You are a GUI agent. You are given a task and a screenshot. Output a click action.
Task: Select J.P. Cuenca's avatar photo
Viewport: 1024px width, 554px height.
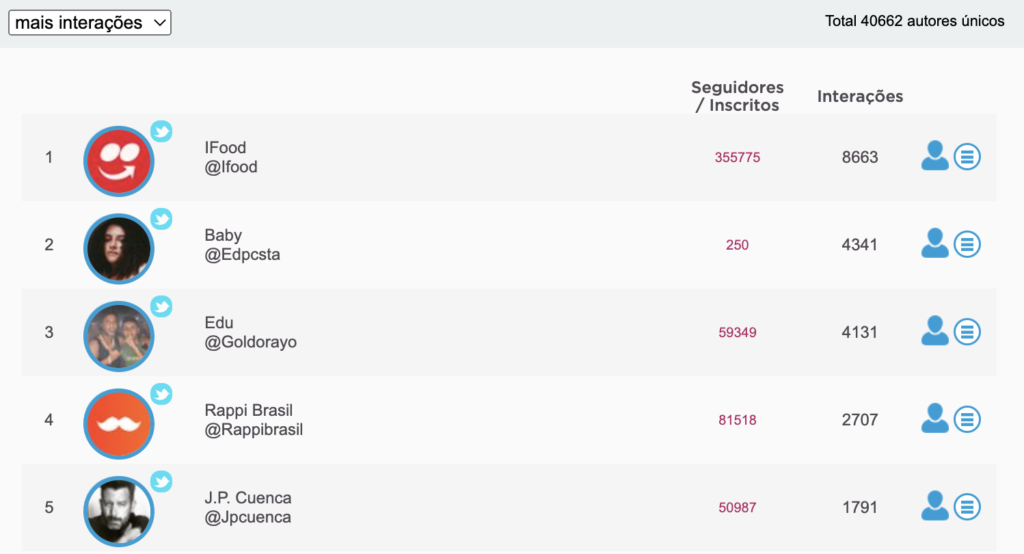coord(119,512)
